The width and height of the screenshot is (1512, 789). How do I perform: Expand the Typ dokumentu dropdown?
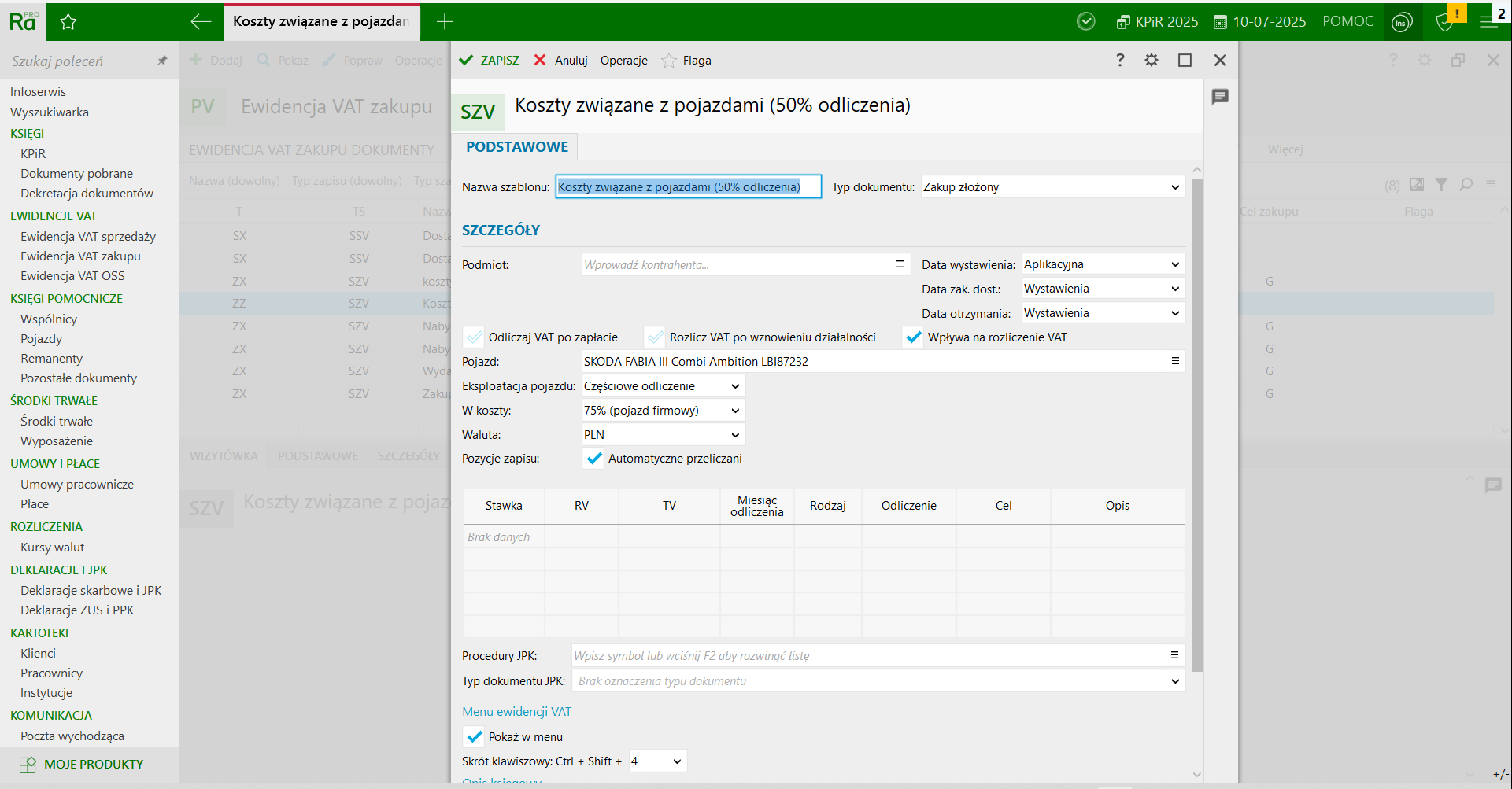click(1174, 187)
